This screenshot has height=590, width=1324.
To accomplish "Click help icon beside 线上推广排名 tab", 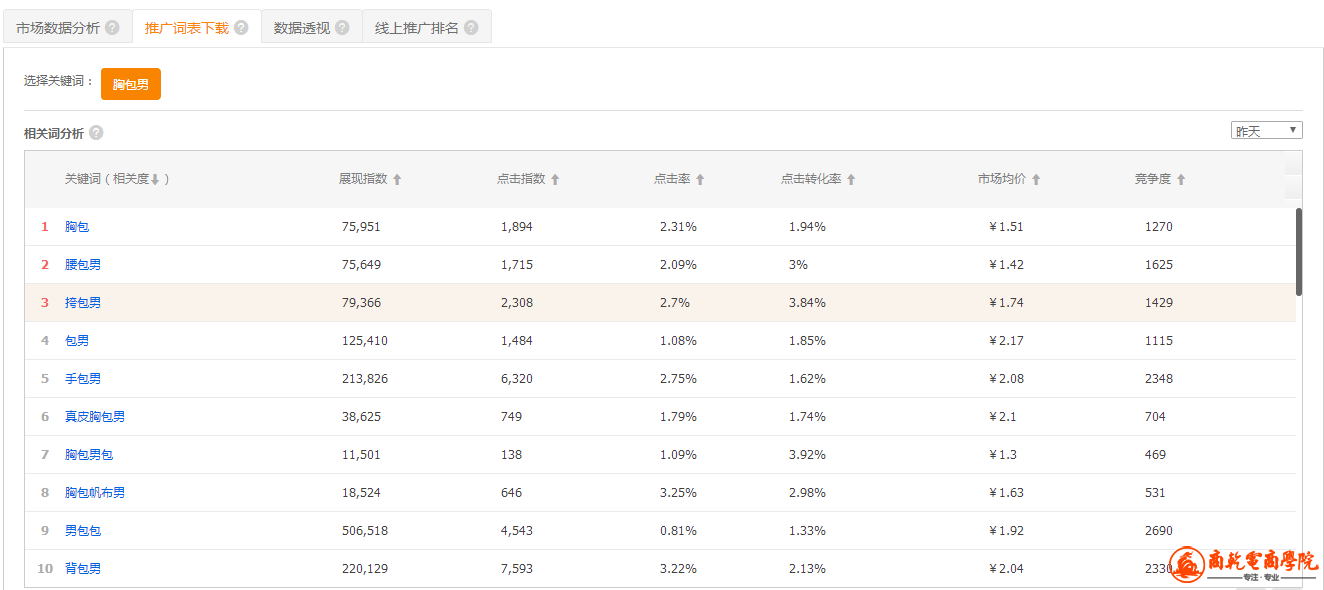I will click(471, 28).
